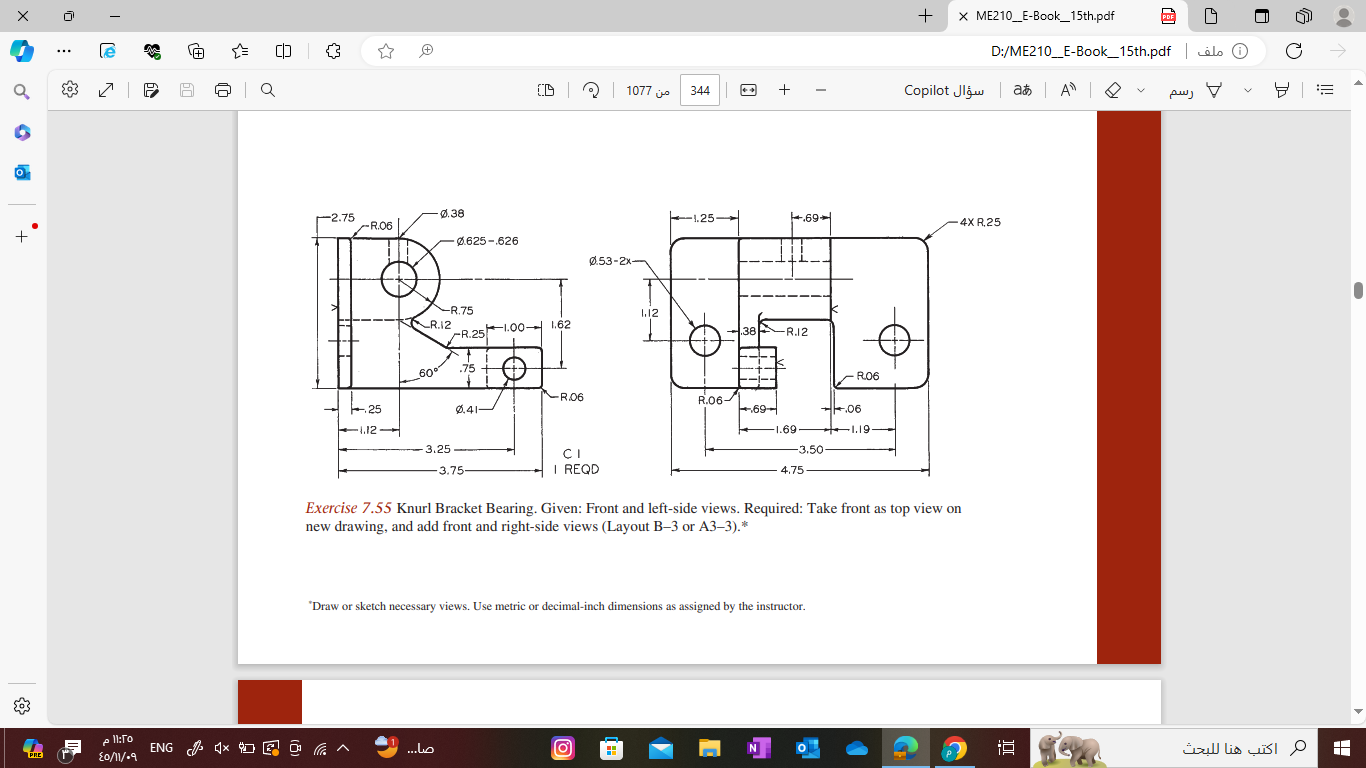Rotate the PDF page
The width and height of the screenshot is (1366, 768).
pyautogui.click(x=591, y=89)
